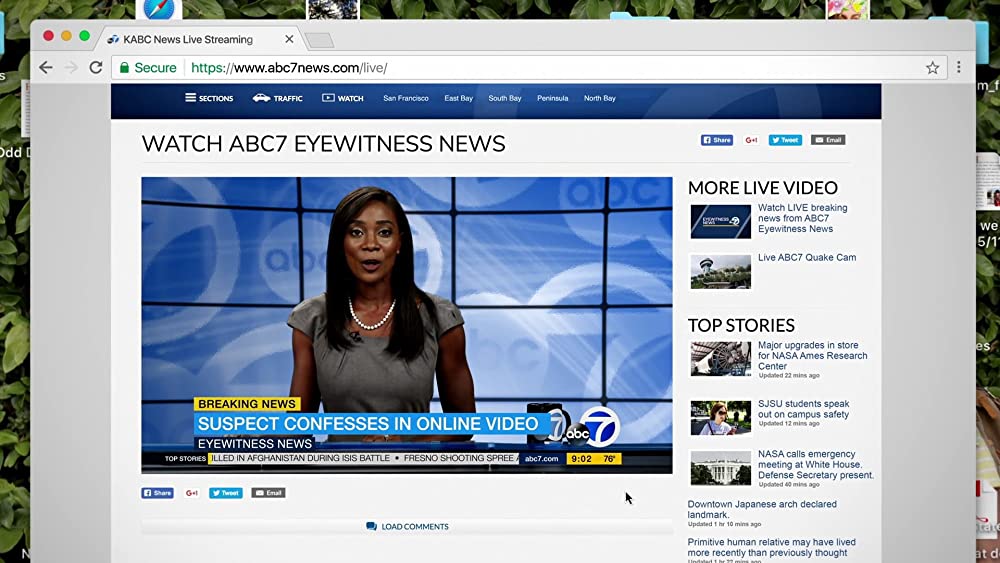This screenshot has width=1000, height=563.
Task: Click the address bar URL abc7news.com/live
Action: pos(289,68)
